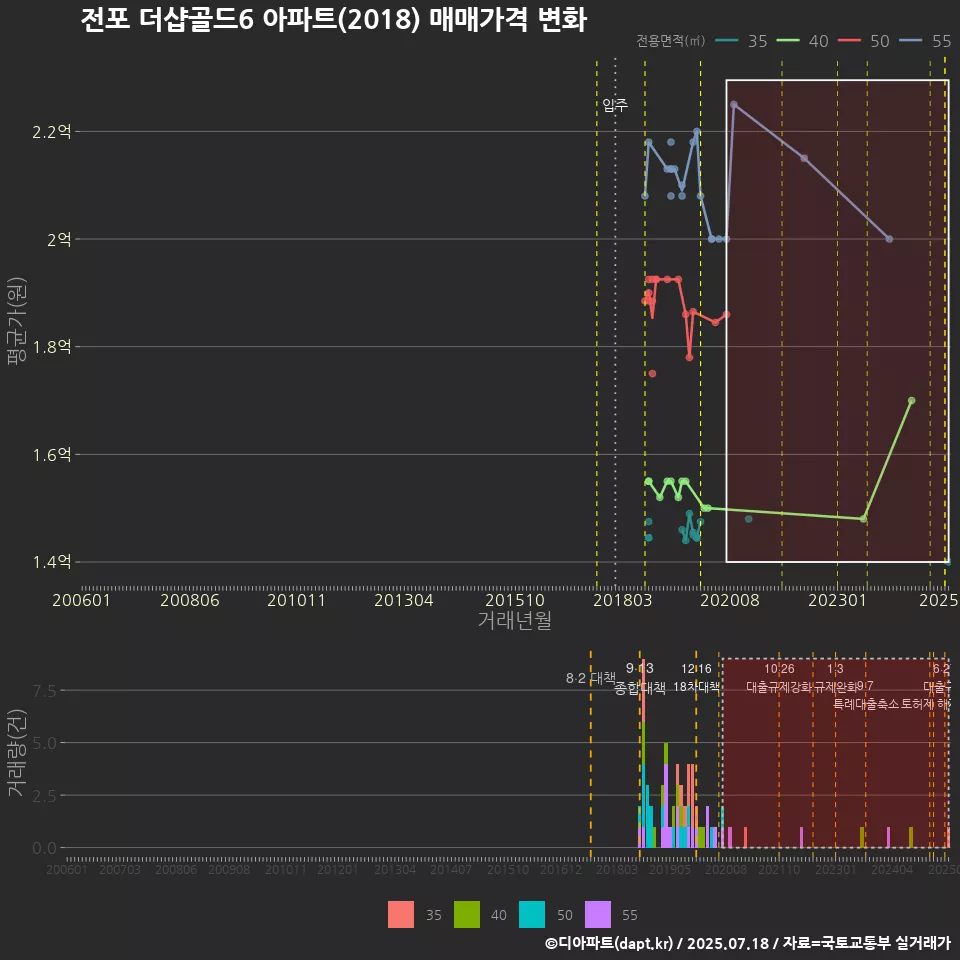
Task: Click the '1.8억' y-axis label
Action: point(51,347)
